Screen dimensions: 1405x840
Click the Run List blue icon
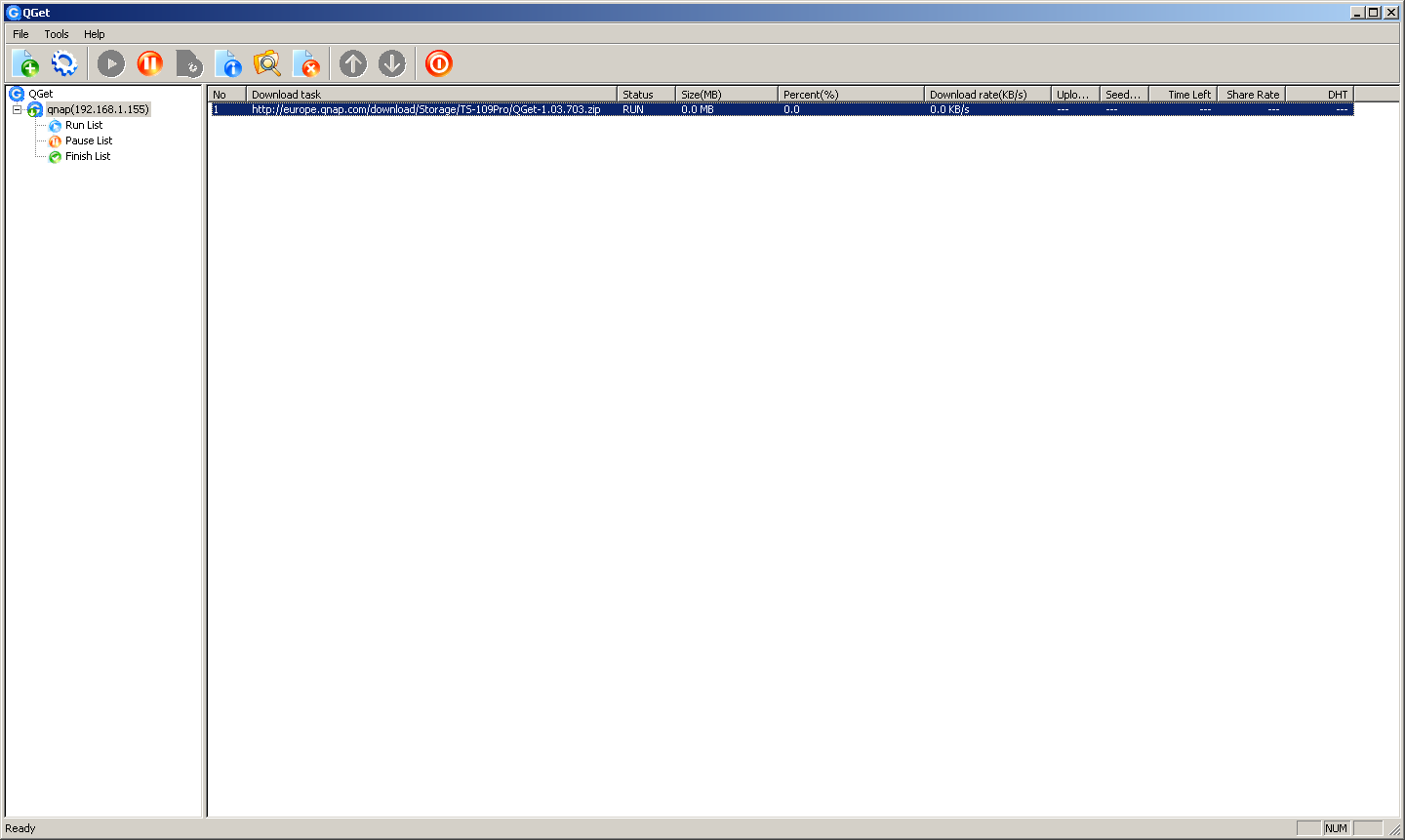tap(56, 126)
